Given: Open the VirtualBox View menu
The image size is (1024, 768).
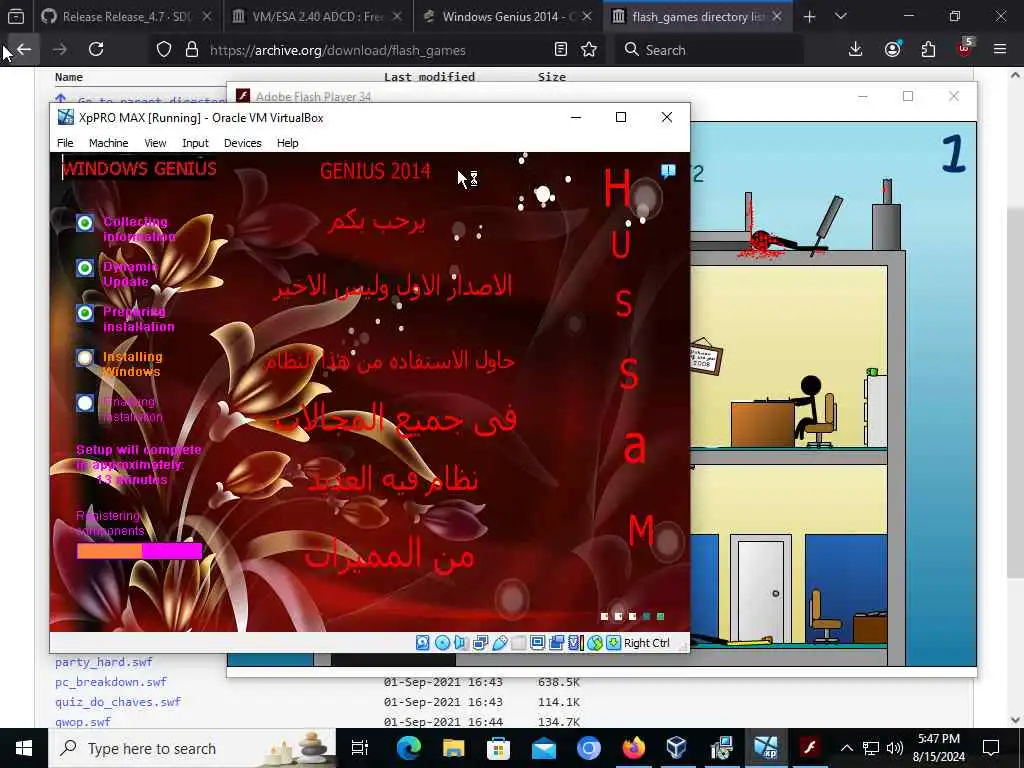Looking at the screenshot, I should 155,143.
